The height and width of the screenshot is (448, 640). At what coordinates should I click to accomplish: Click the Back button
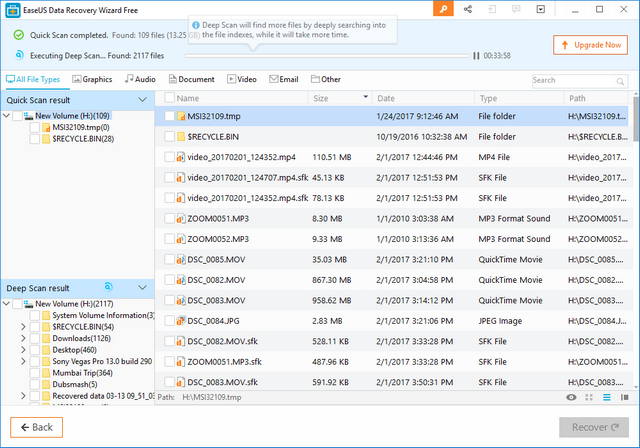tap(36, 427)
